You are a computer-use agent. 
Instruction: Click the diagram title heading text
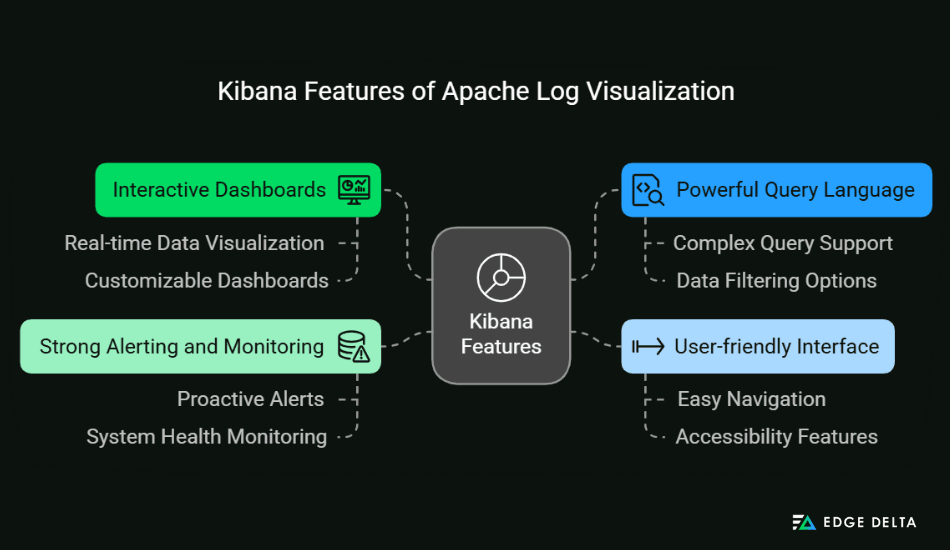pos(476,91)
